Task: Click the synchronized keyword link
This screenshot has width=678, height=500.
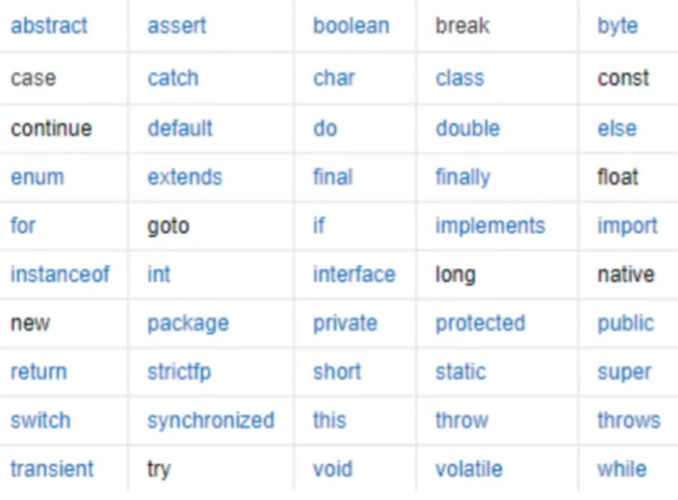Action: [x=211, y=421]
